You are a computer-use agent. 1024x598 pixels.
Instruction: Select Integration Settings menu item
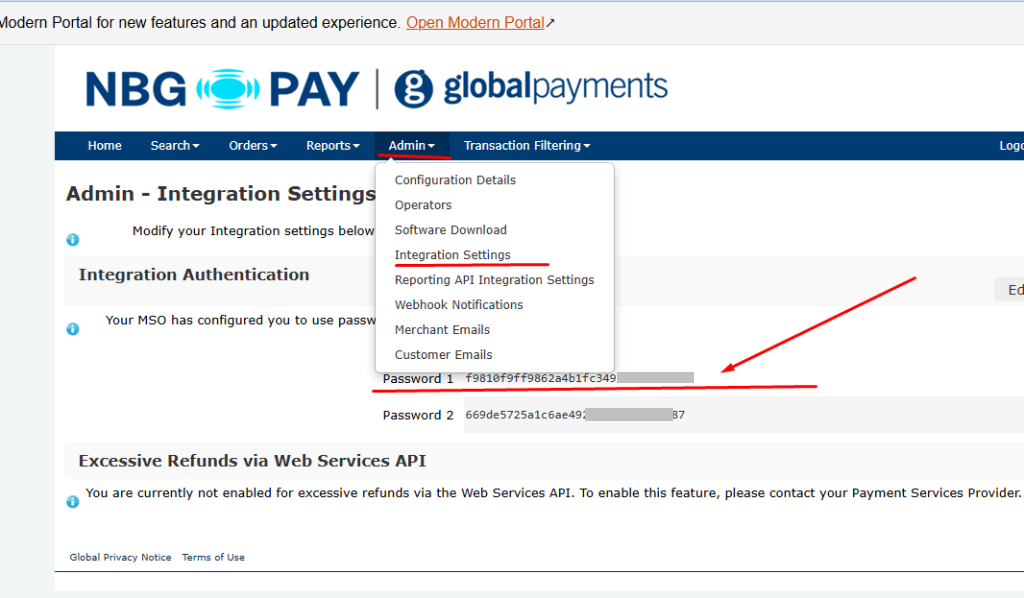coord(453,255)
